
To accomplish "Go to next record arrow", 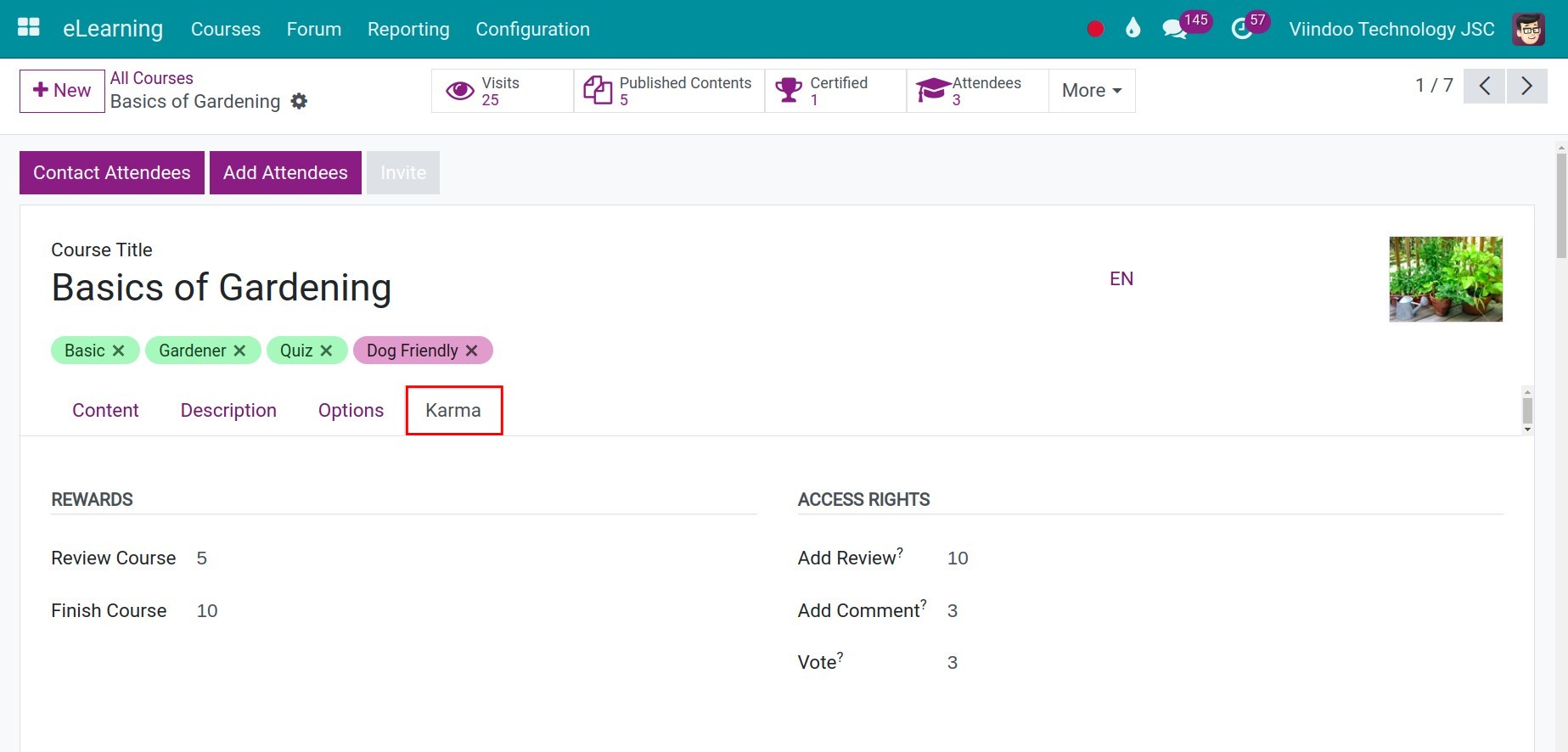I will click(x=1526, y=86).
